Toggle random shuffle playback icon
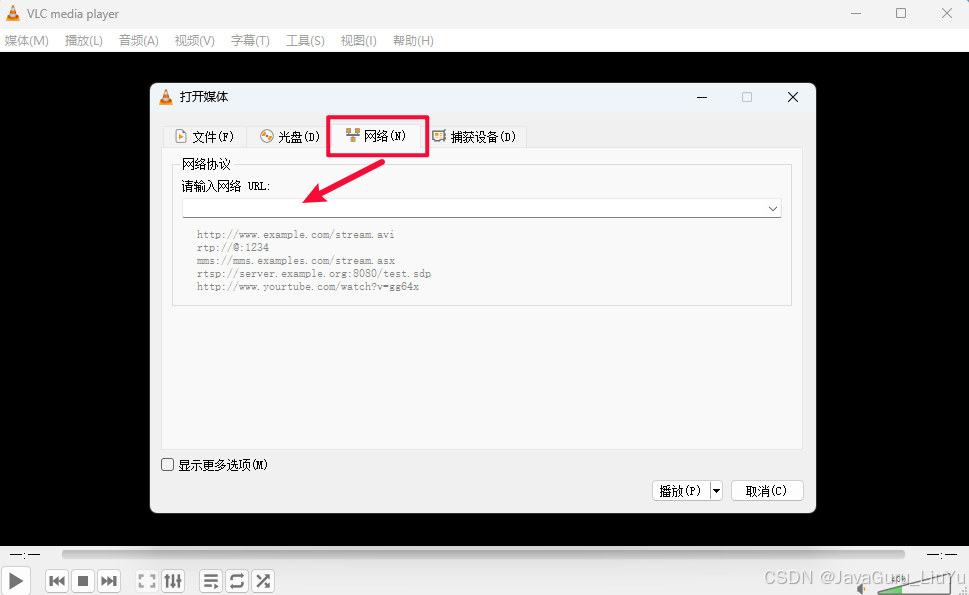Screen dimensions: 969x595 tap(263, 581)
